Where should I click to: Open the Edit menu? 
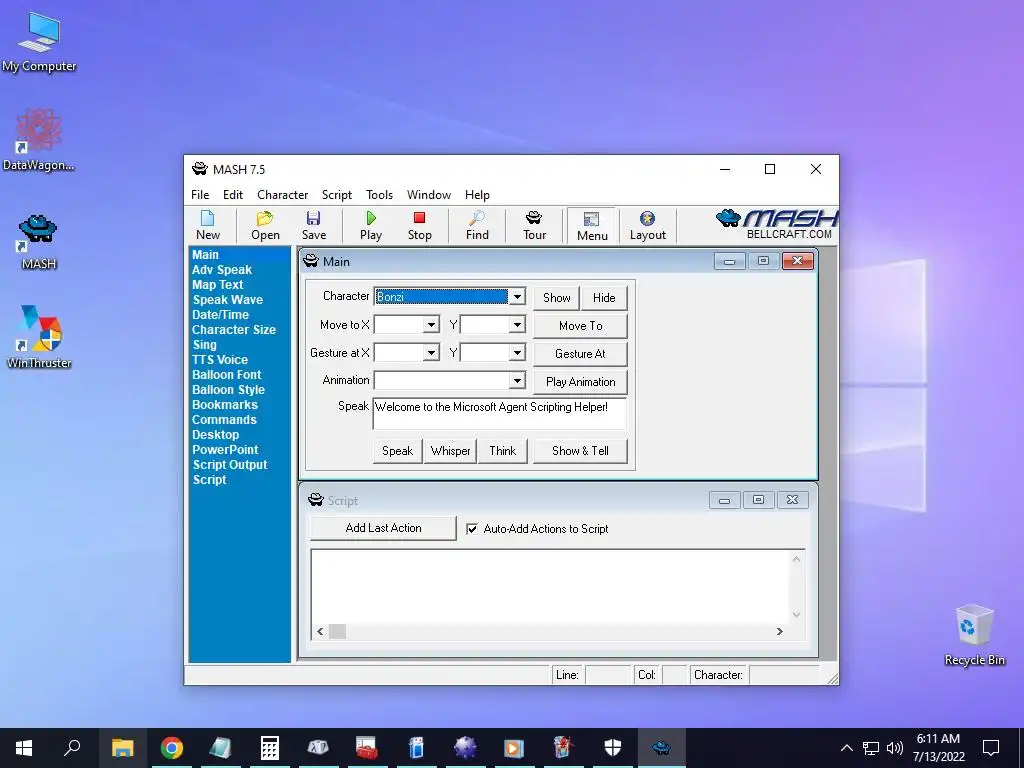[x=232, y=195]
